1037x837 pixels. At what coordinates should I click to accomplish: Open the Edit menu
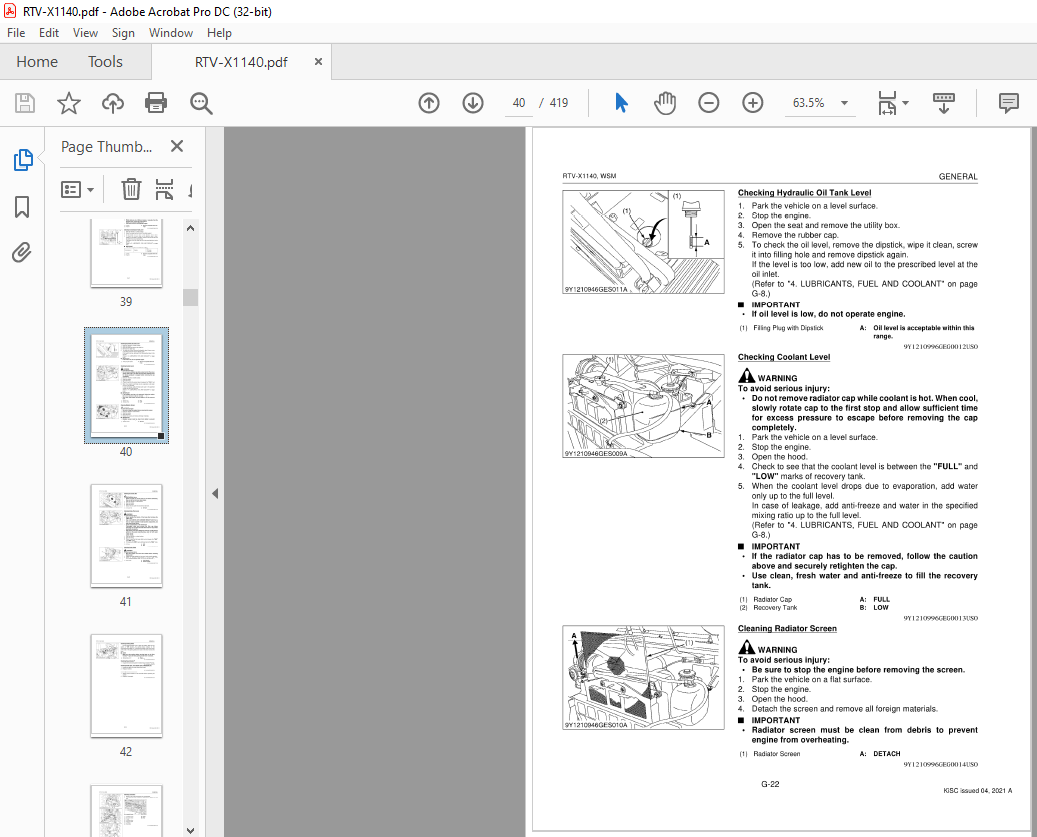click(x=49, y=33)
